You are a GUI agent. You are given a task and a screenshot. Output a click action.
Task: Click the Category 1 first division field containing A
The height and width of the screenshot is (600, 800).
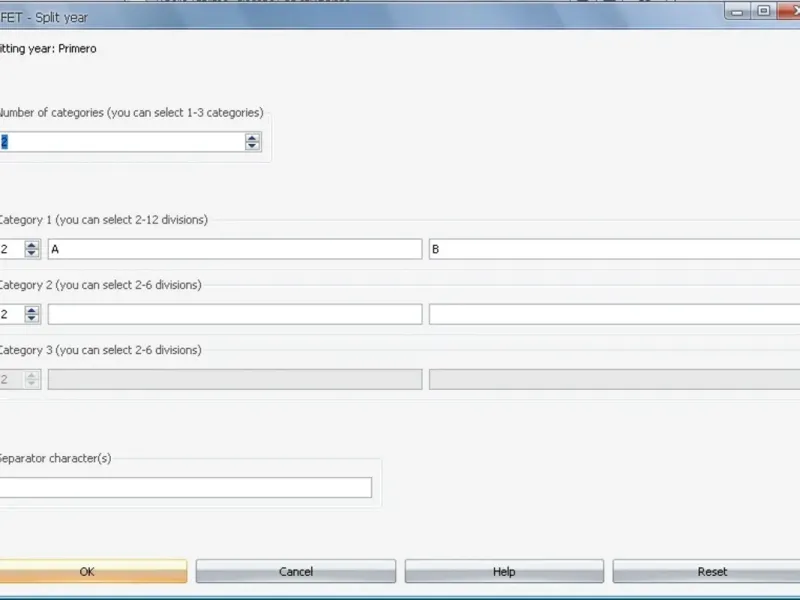(x=235, y=249)
